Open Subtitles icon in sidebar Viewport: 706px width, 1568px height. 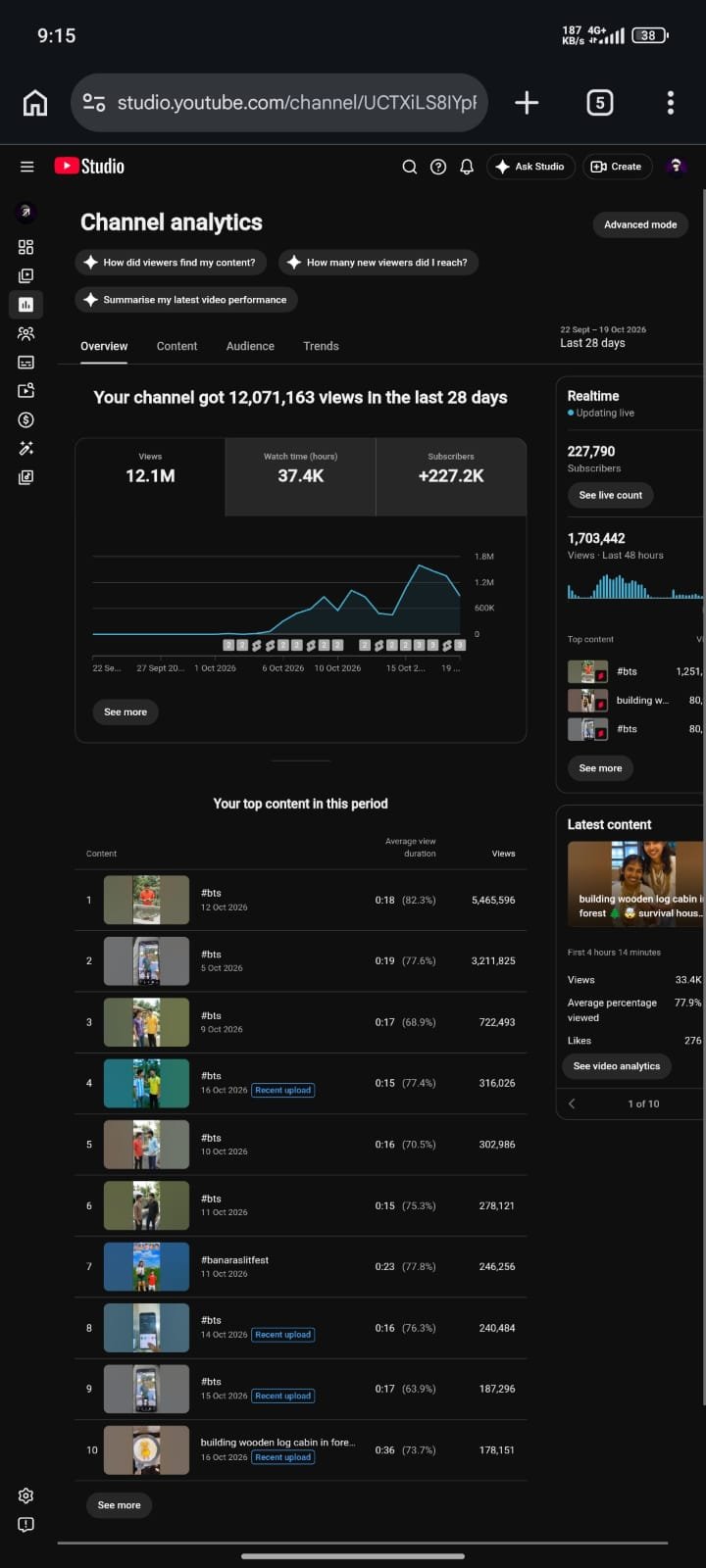coord(26,363)
